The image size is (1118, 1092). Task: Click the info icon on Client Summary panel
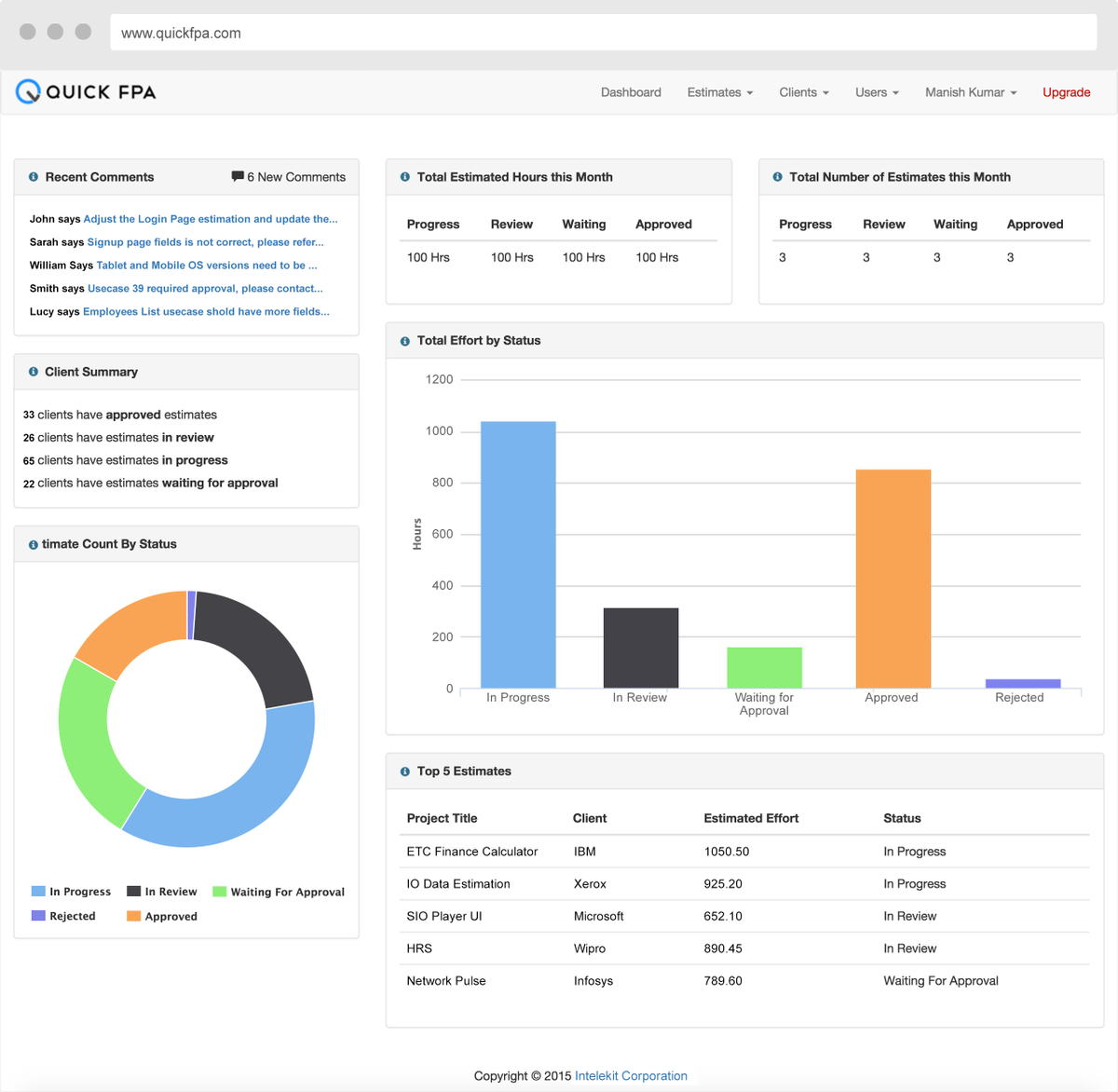pos(33,371)
